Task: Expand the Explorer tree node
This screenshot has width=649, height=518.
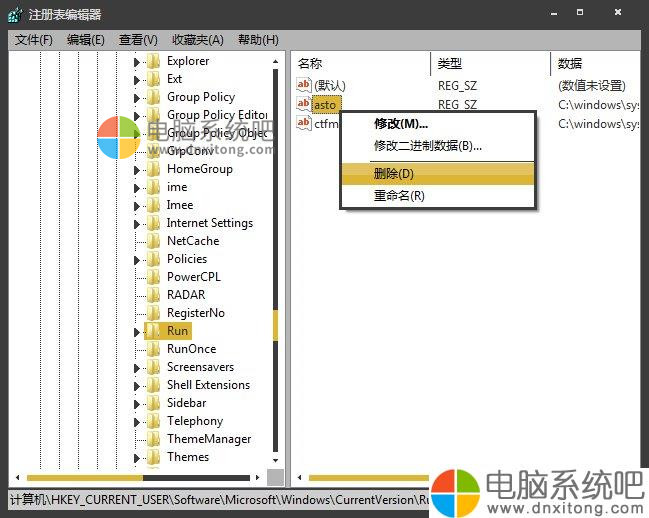Action: pos(137,62)
